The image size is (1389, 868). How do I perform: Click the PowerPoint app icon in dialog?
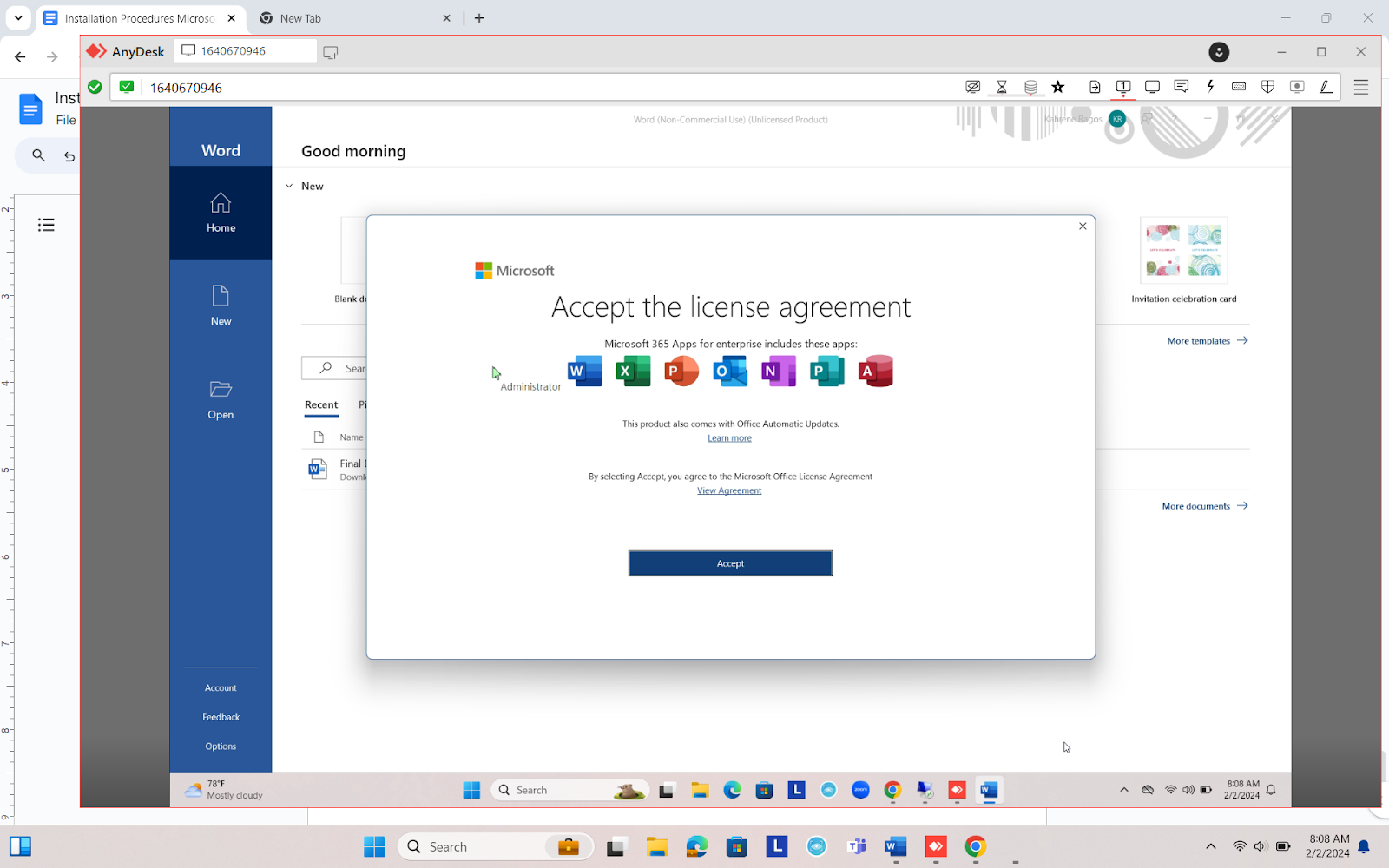(x=681, y=372)
